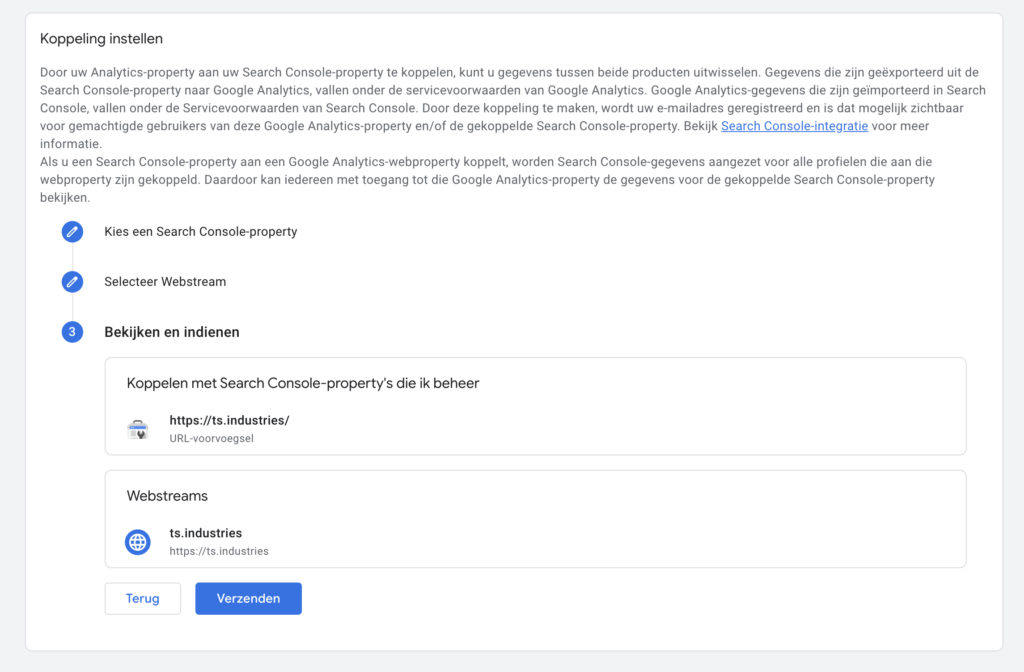Click the Selecteer Webstream step label

click(x=165, y=281)
